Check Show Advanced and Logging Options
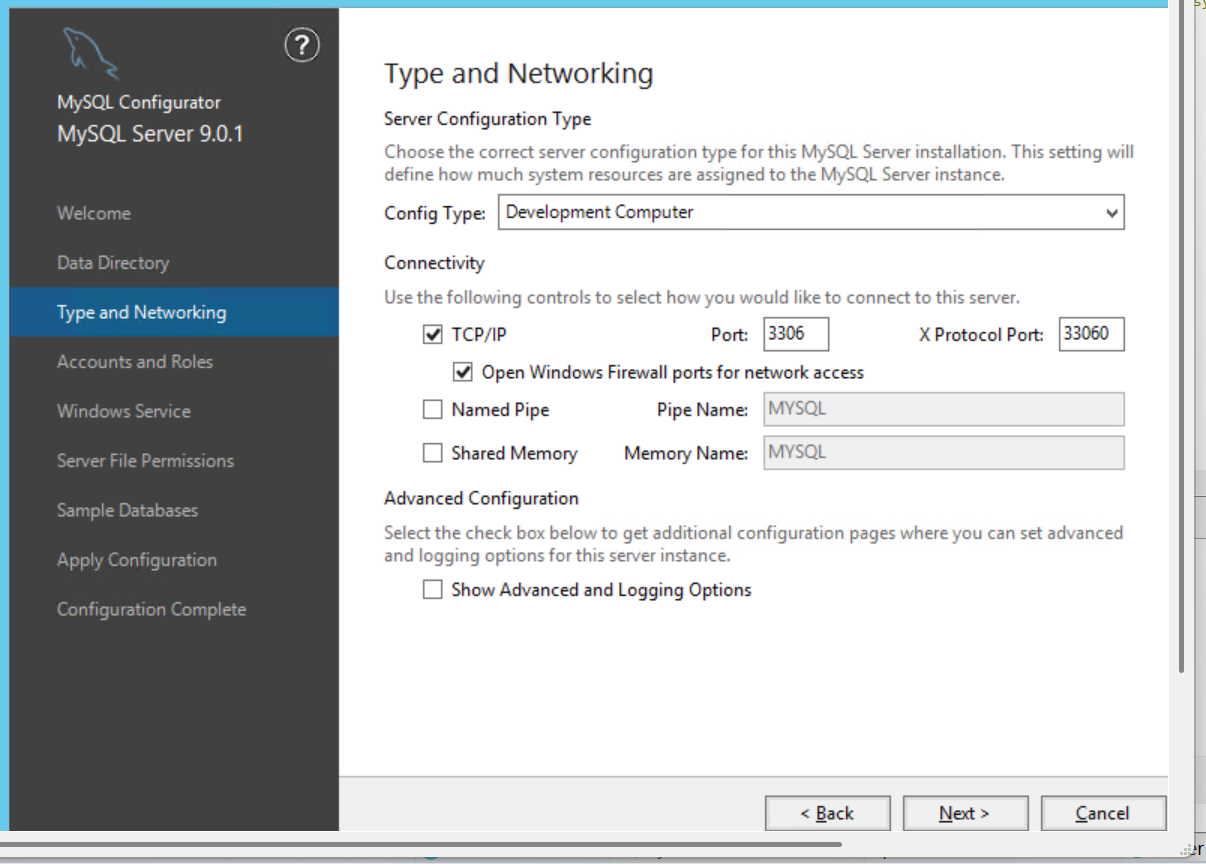 pyautogui.click(x=433, y=590)
